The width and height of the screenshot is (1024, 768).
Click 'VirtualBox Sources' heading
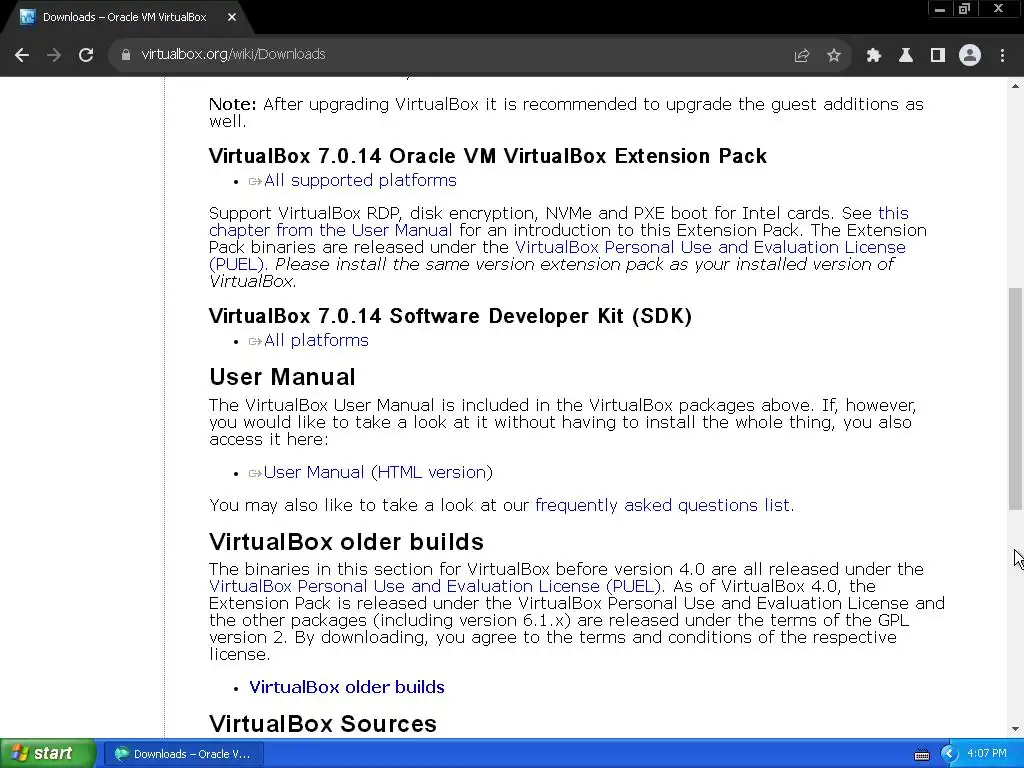tap(323, 724)
